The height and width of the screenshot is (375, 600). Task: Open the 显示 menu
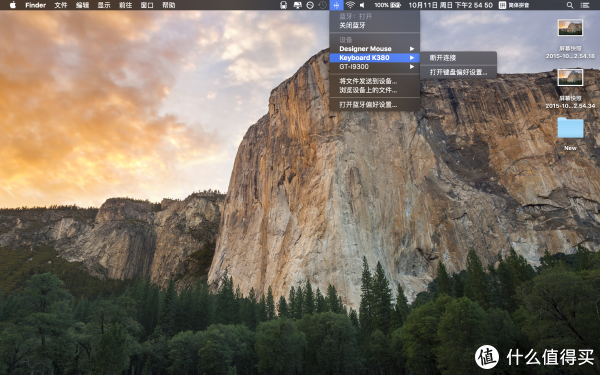point(104,5)
